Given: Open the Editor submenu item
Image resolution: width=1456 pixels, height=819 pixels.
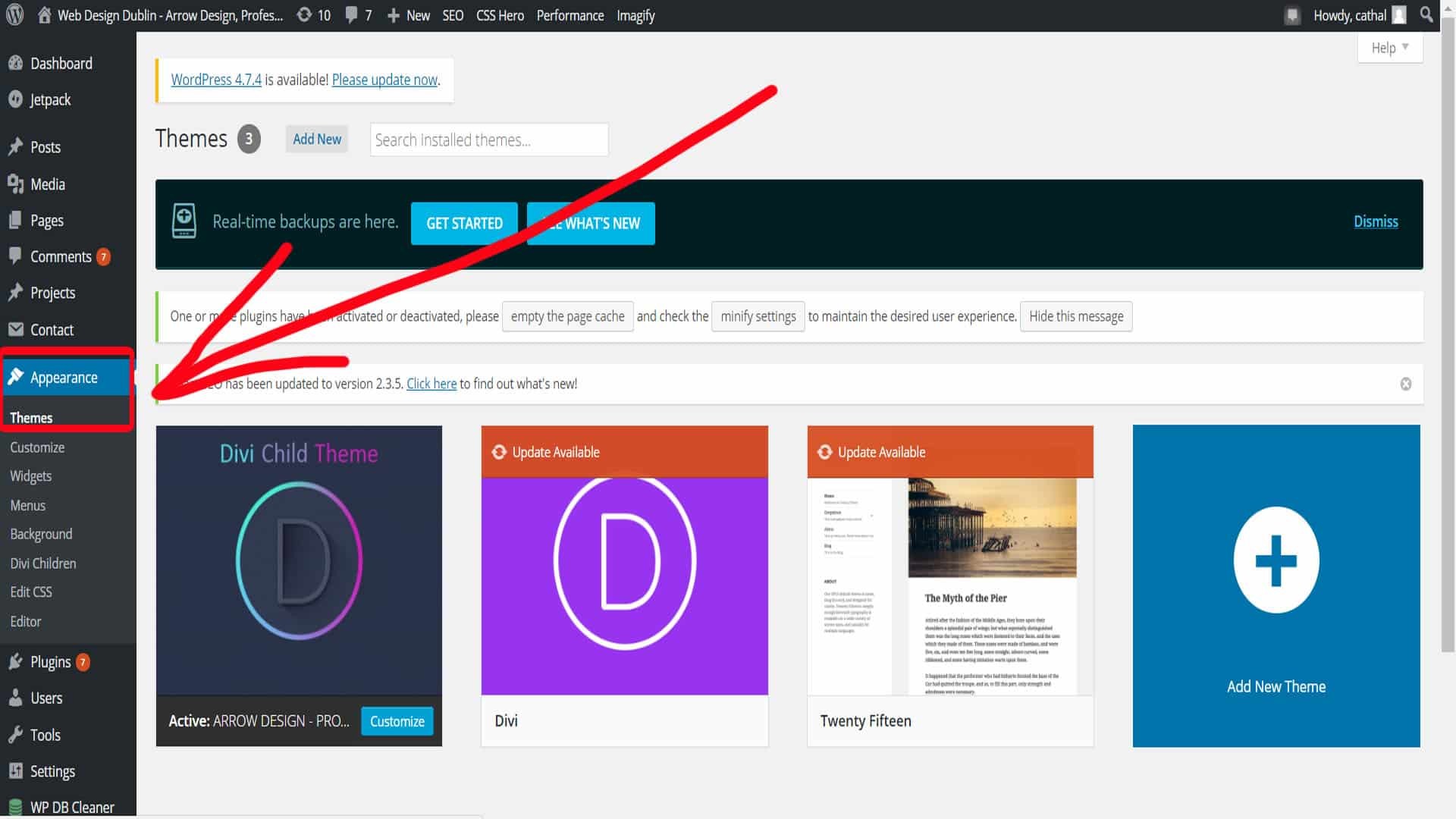Looking at the screenshot, I should point(26,621).
